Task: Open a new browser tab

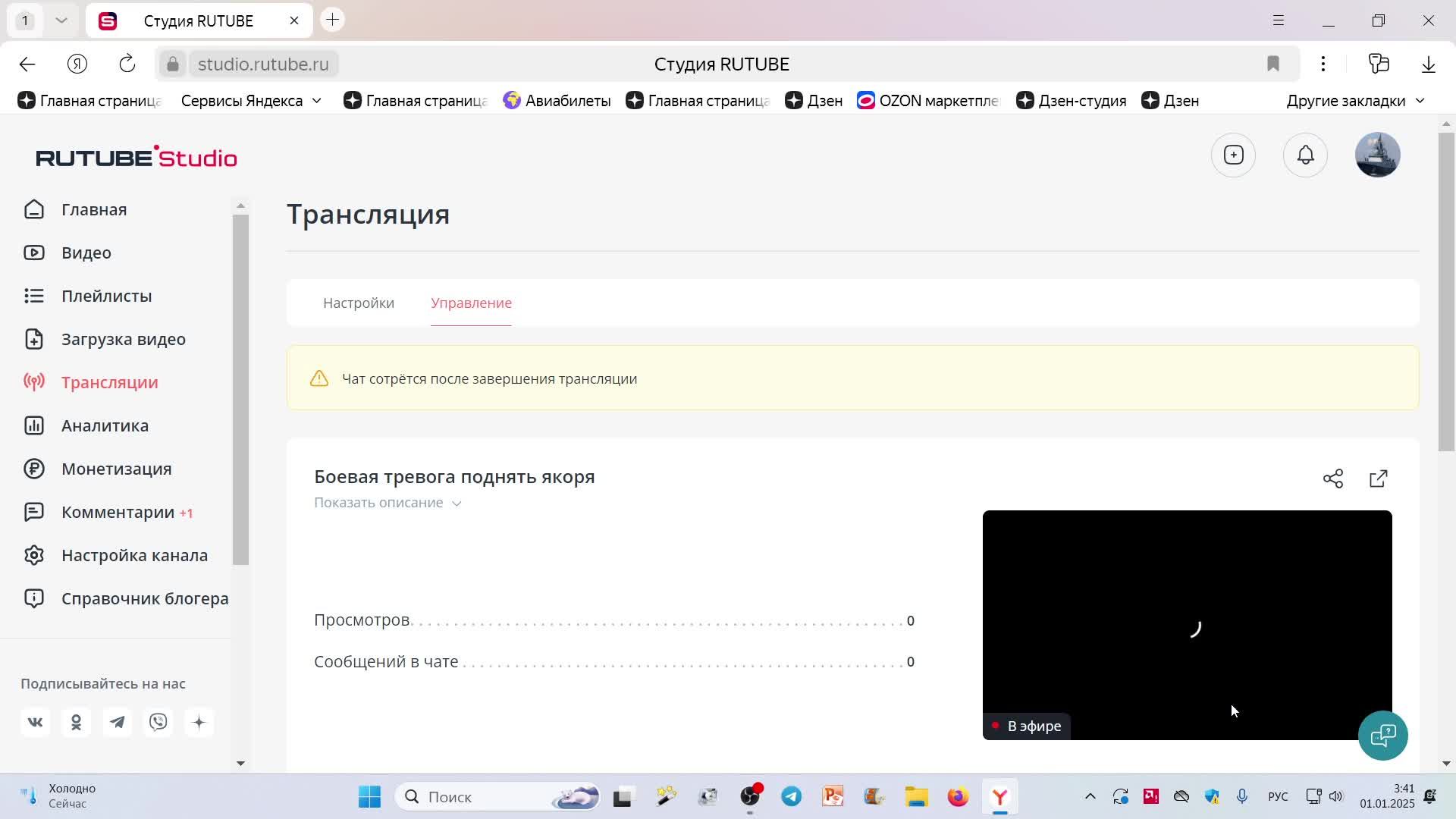Action: pos(332,20)
